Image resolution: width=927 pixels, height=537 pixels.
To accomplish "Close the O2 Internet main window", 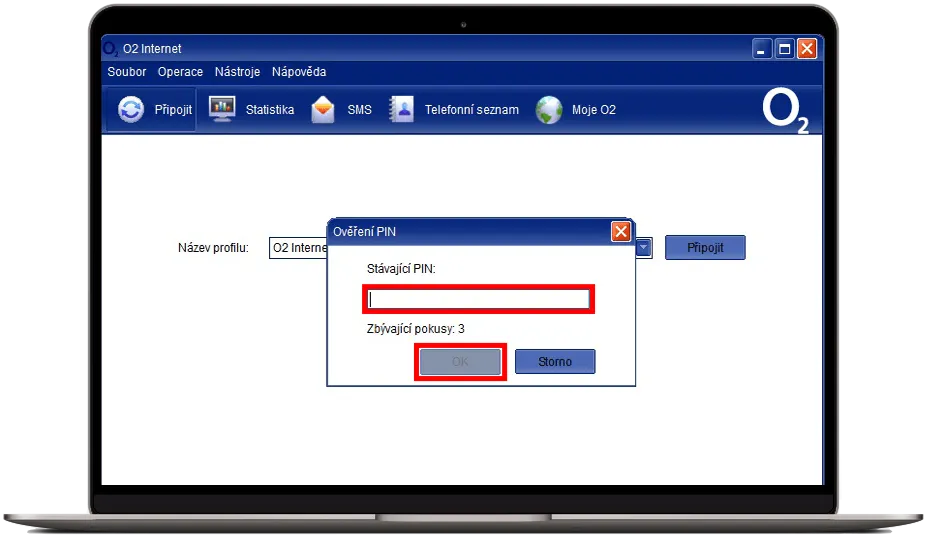I will point(806,49).
